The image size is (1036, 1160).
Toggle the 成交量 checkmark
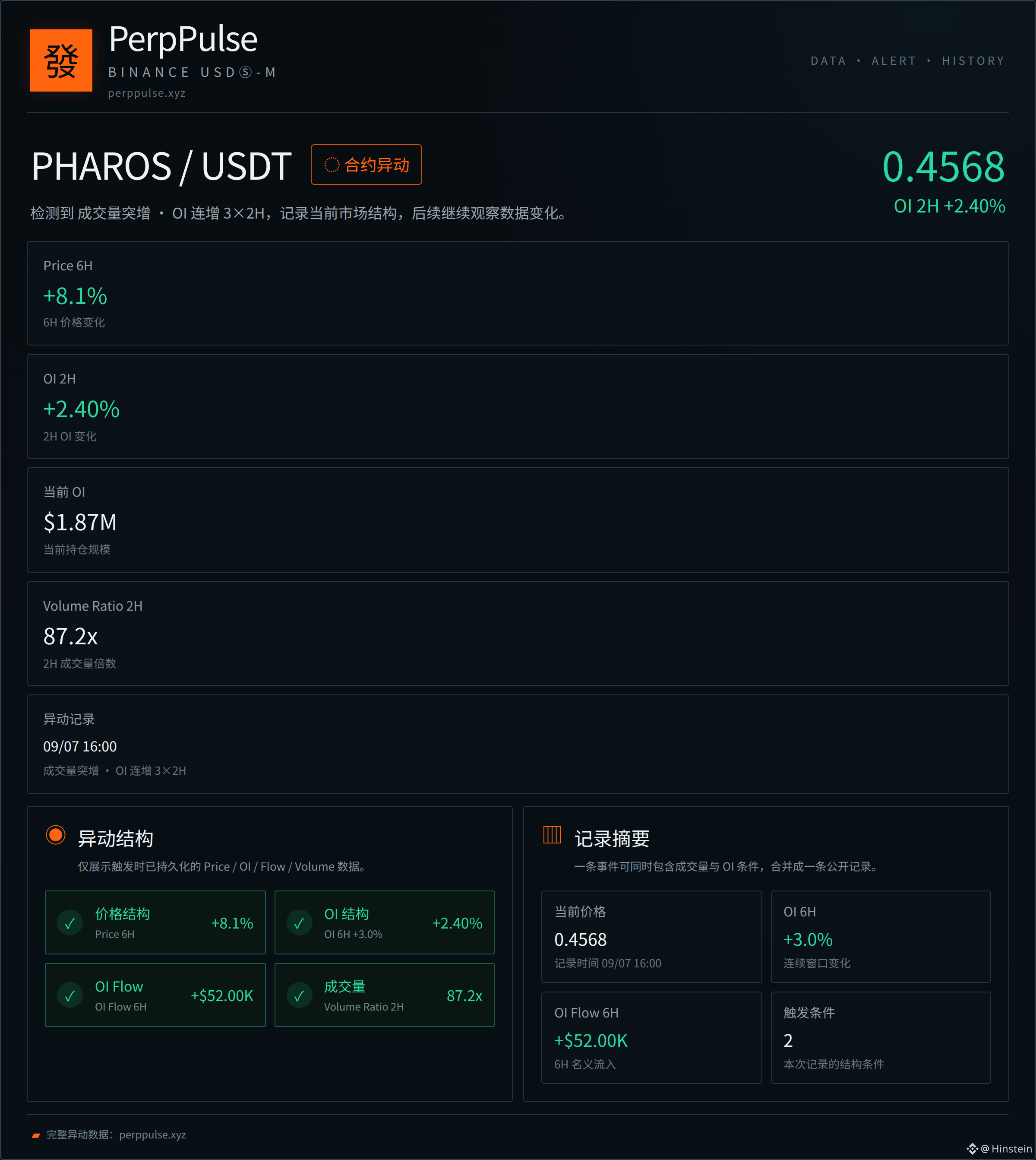[x=300, y=995]
